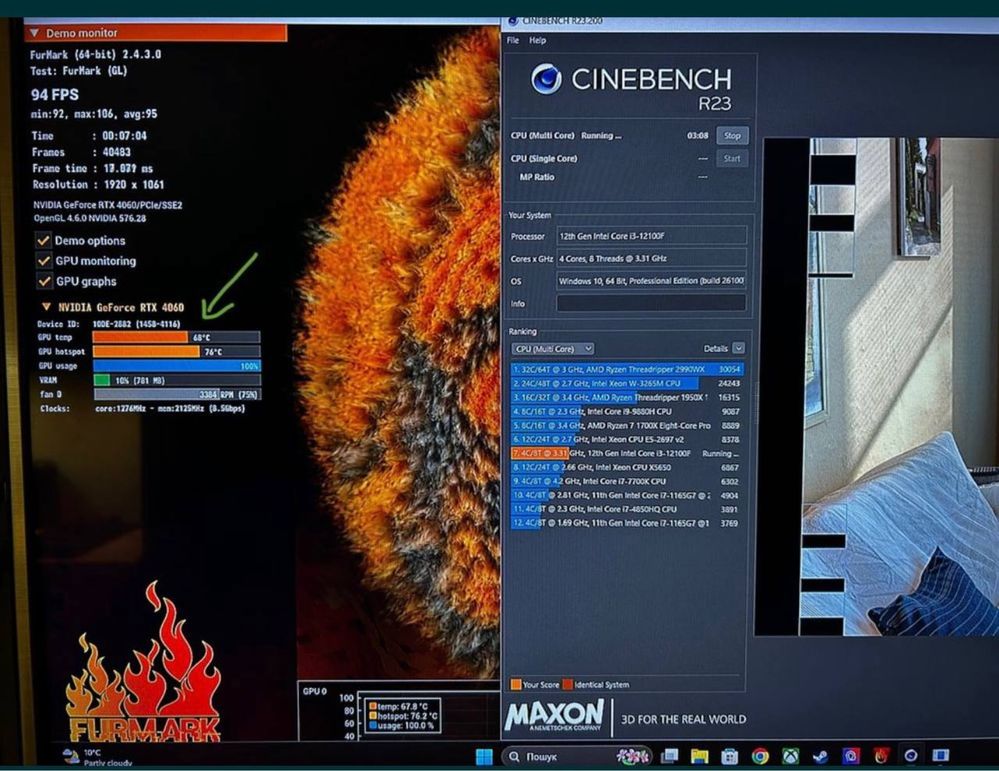Select ranking row 3, Threadripper 1950X
The image size is (999, 771).
pos(627,398)
